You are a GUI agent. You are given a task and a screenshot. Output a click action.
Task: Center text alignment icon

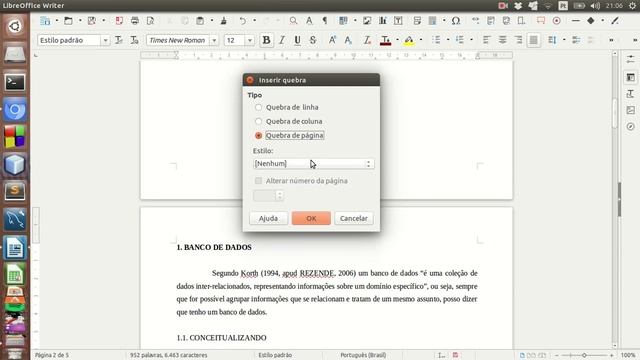click(502, 40)
